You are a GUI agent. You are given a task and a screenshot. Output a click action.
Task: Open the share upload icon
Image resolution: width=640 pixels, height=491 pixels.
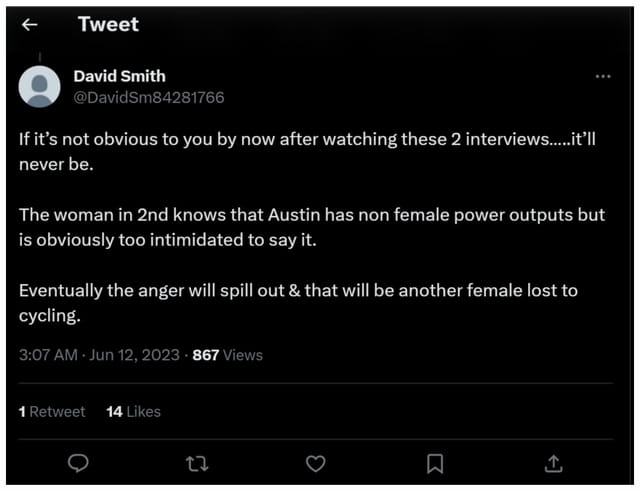click(x=554, y=463)
